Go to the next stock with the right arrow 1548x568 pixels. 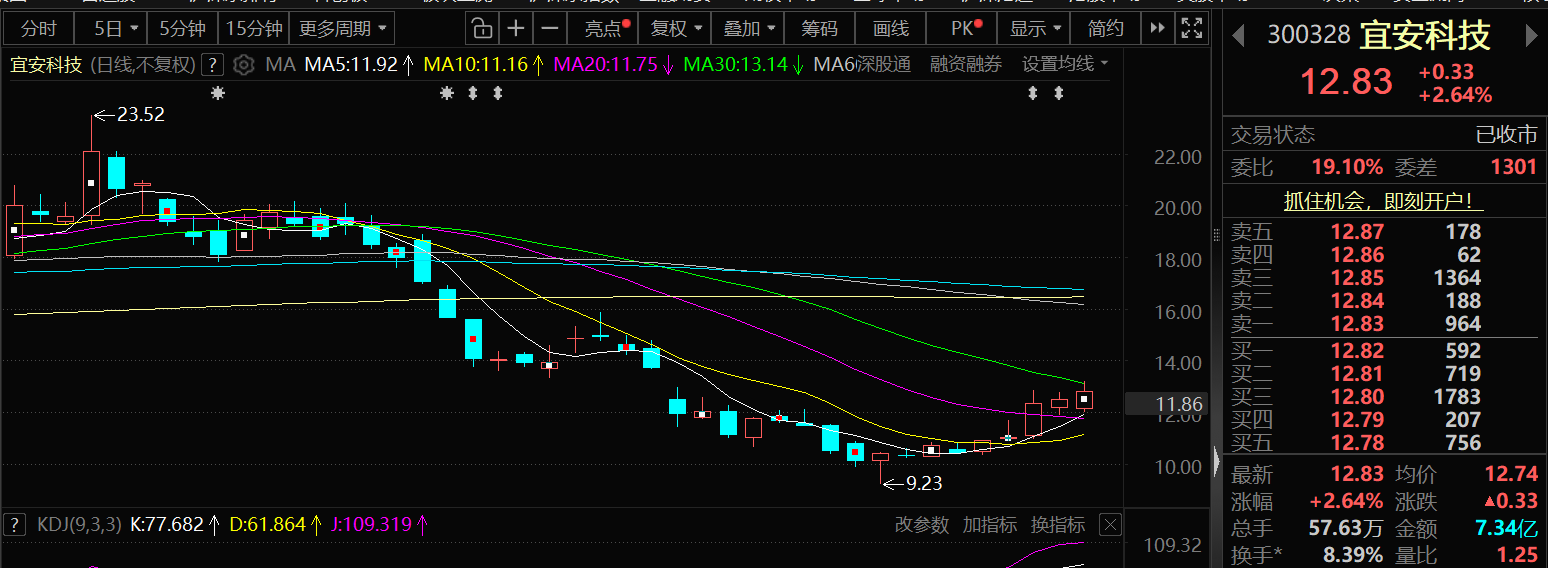tap(1531, 37)
